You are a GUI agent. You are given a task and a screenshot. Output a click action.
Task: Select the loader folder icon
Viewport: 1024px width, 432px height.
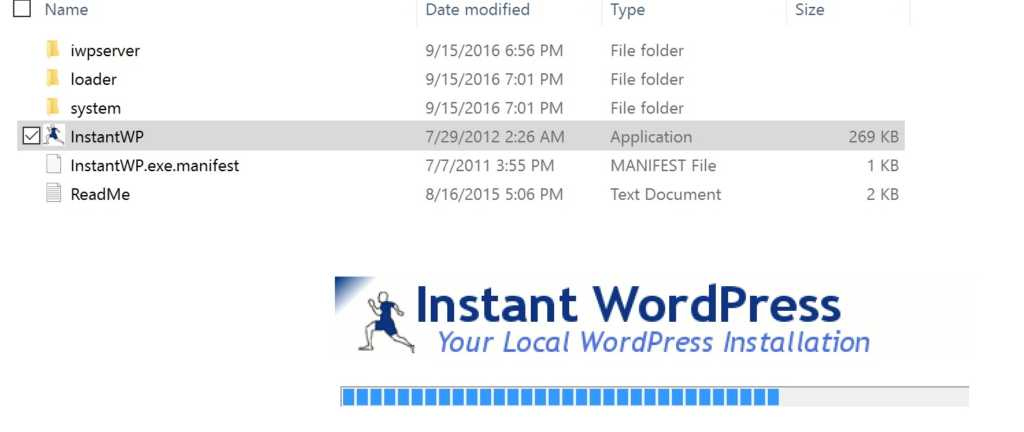53,78
